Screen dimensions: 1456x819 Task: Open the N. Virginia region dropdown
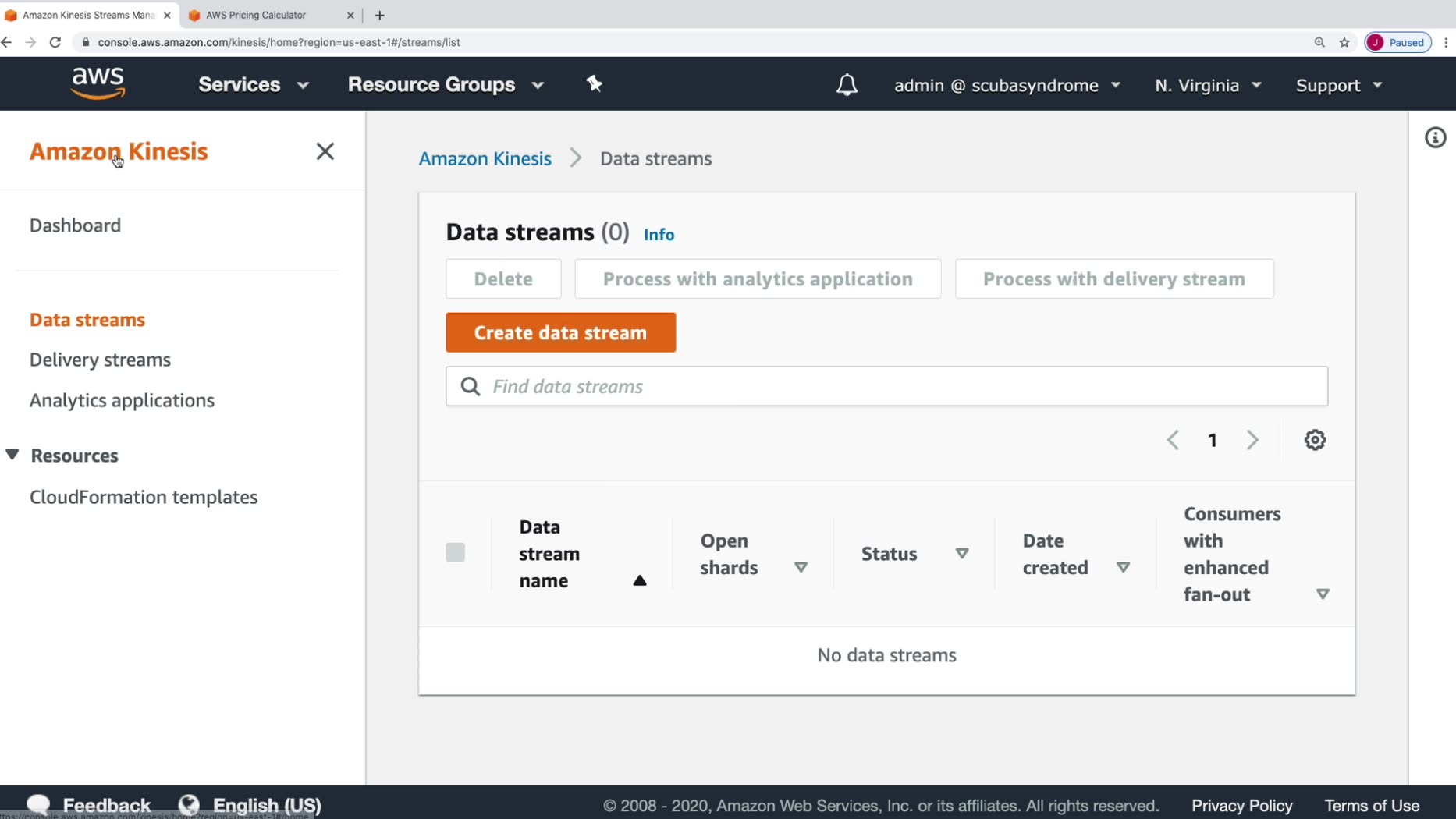click(x=1208, y=85)
